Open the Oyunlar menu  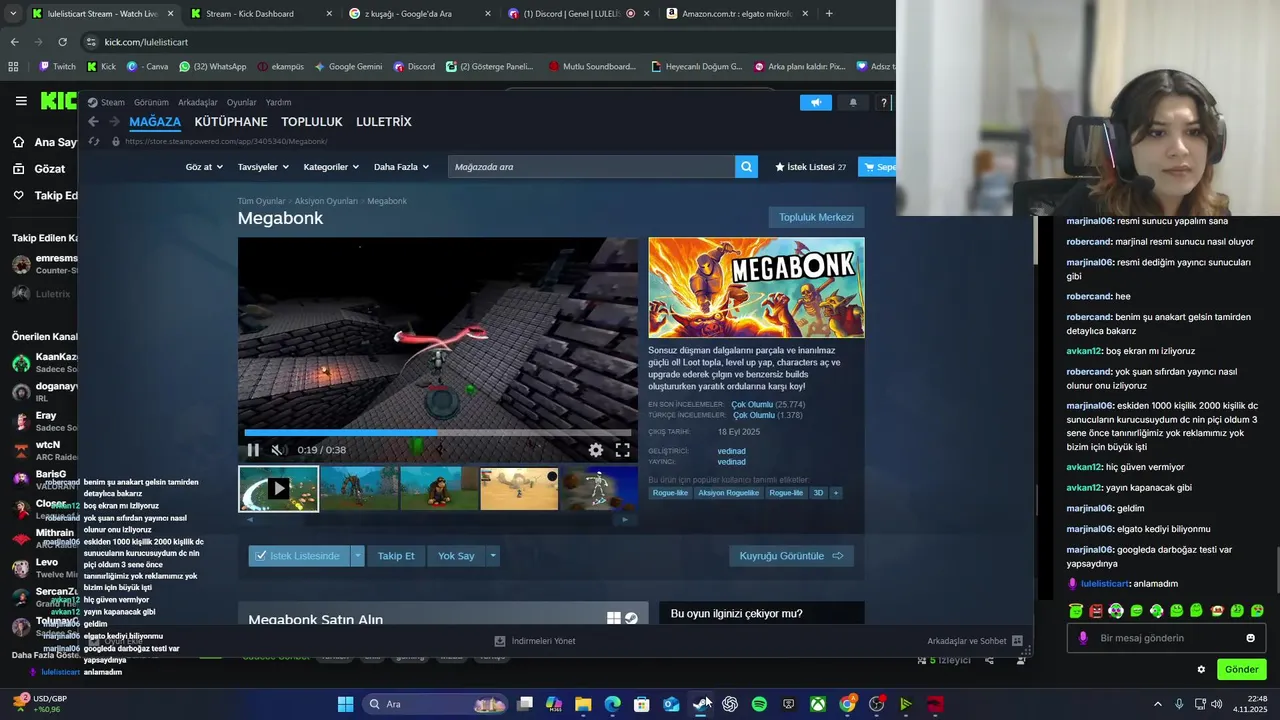pyautogui.click(x=242, y=102)
